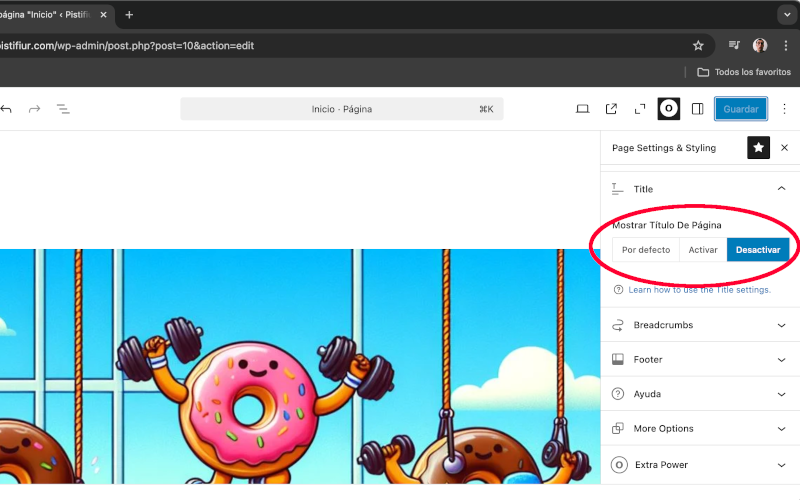Click the help icon beside Learn link
The image size is (800, 500).
[x=618, y=290]
